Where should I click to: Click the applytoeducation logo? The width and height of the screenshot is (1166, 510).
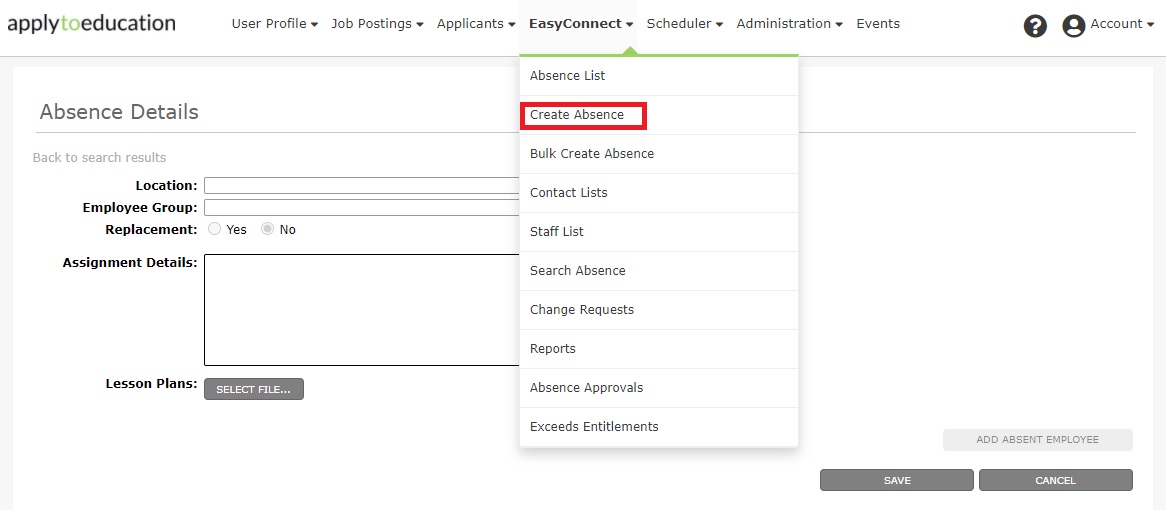[x=91, y=23]
